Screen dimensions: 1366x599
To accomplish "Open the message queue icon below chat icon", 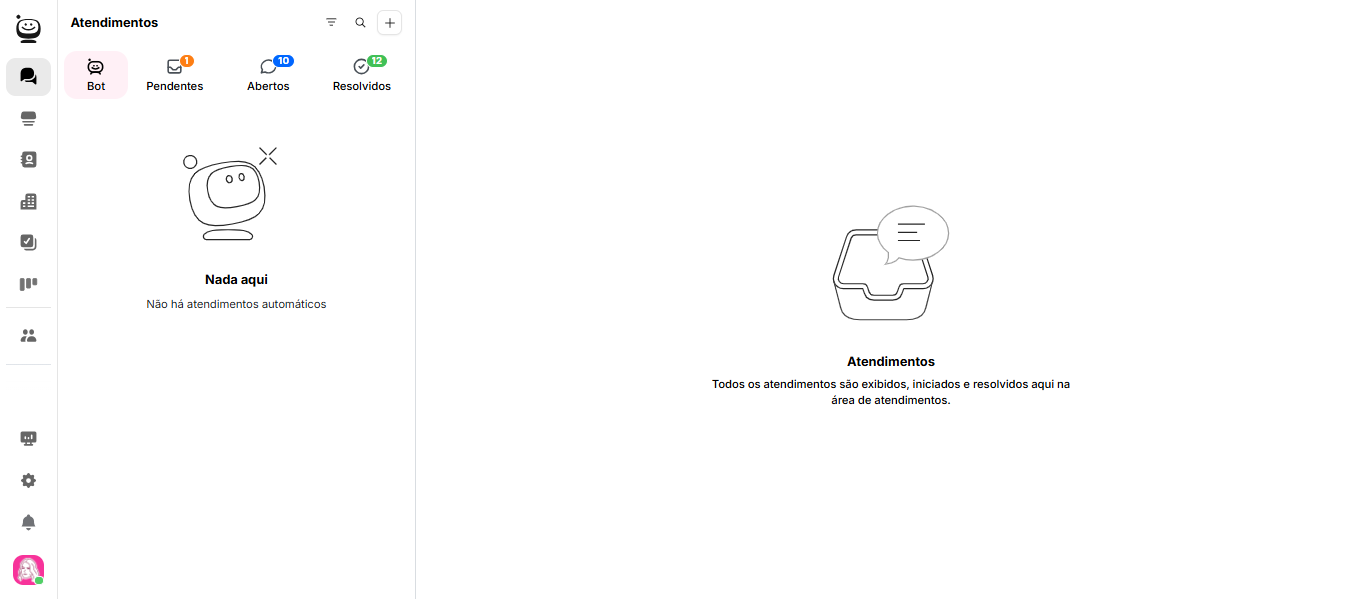I will [x=28, y=119].
